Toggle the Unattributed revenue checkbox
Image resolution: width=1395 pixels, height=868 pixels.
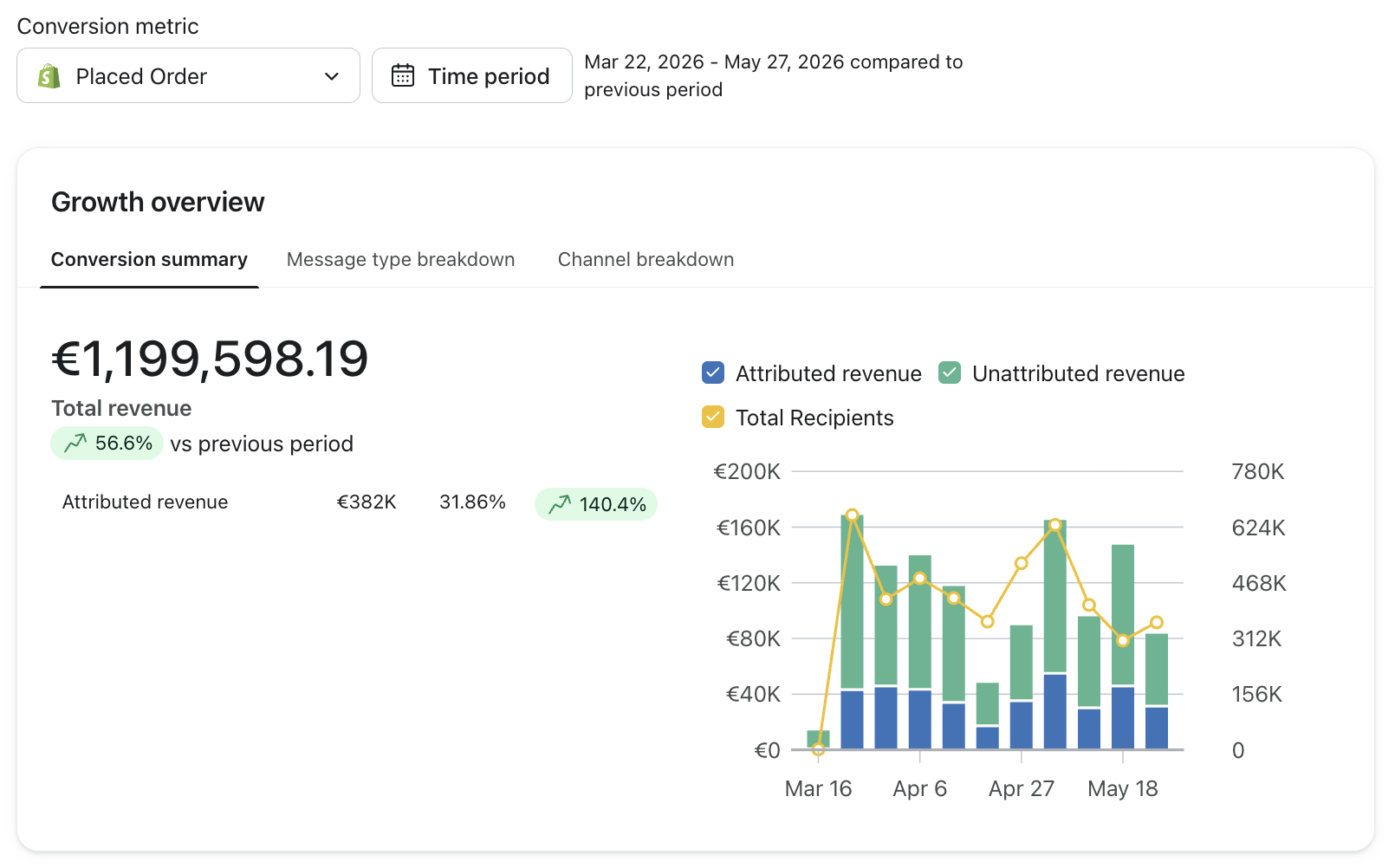[950, 372]
